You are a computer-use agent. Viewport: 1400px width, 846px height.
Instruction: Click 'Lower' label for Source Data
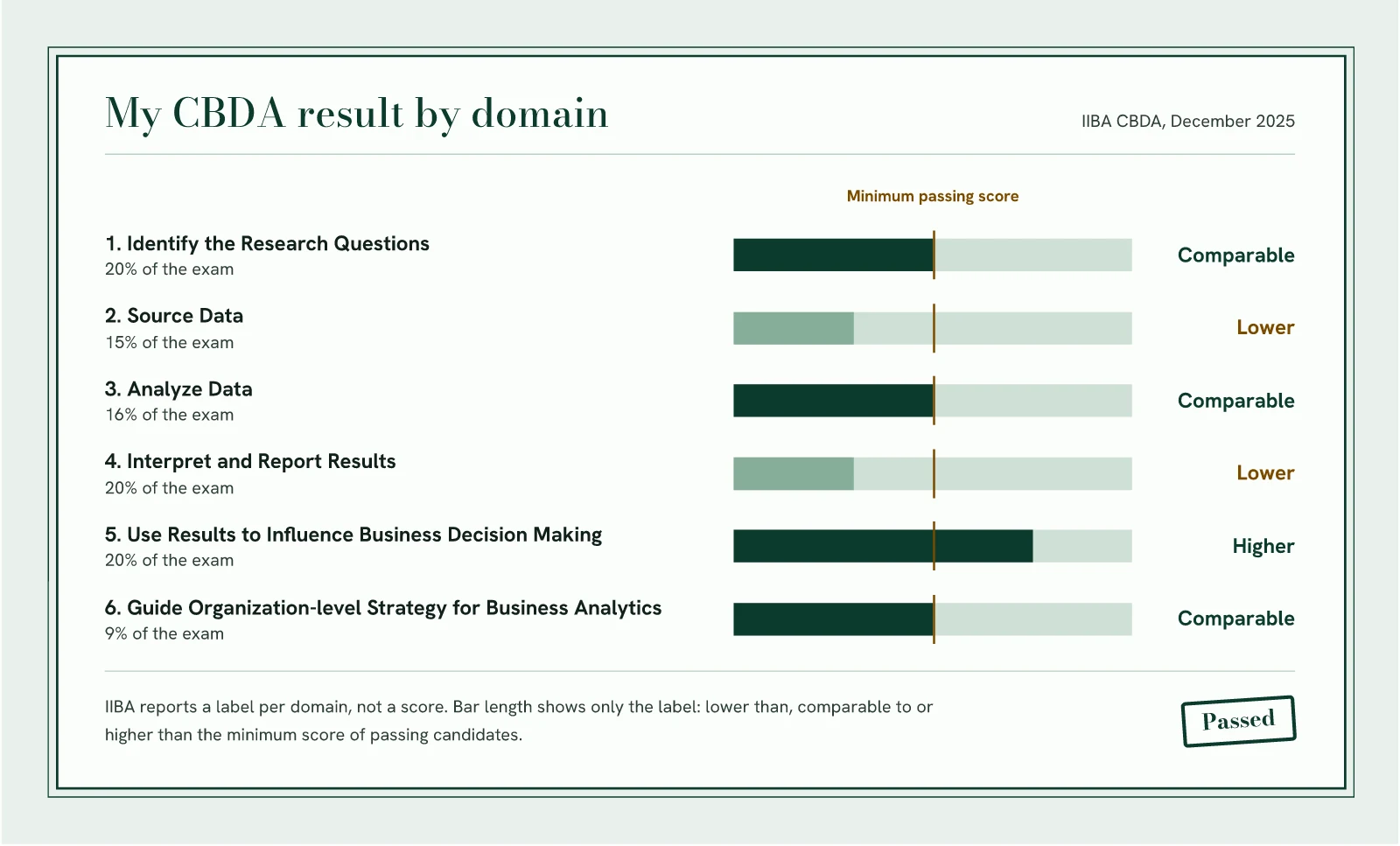click(1265, 327)
